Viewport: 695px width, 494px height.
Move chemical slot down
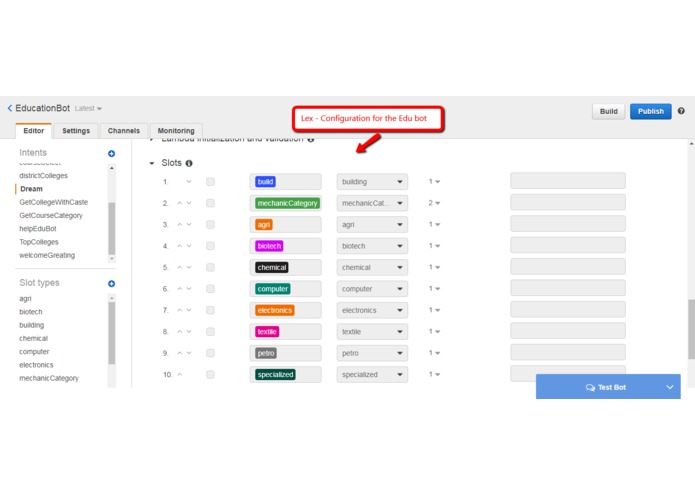coord(189,267)
